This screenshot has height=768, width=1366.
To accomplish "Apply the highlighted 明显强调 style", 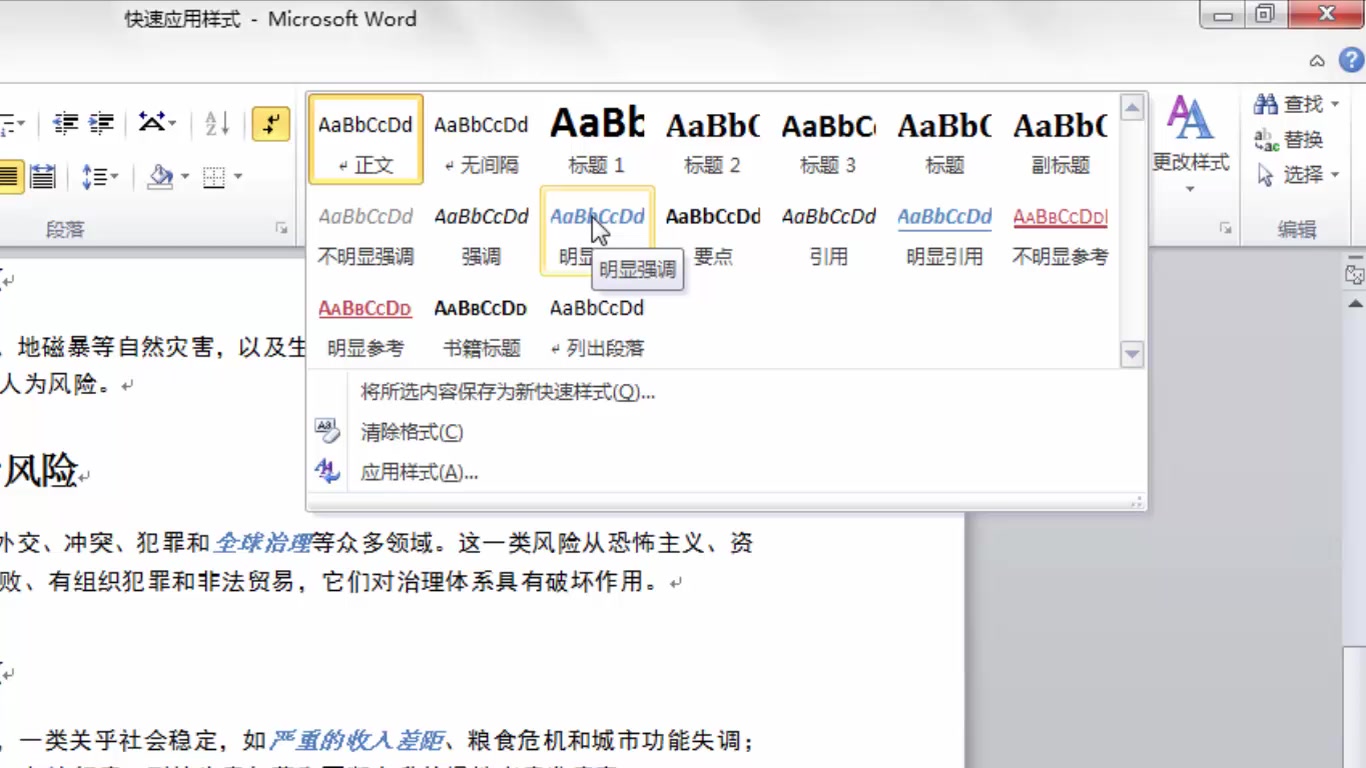I will pos(597,232).
